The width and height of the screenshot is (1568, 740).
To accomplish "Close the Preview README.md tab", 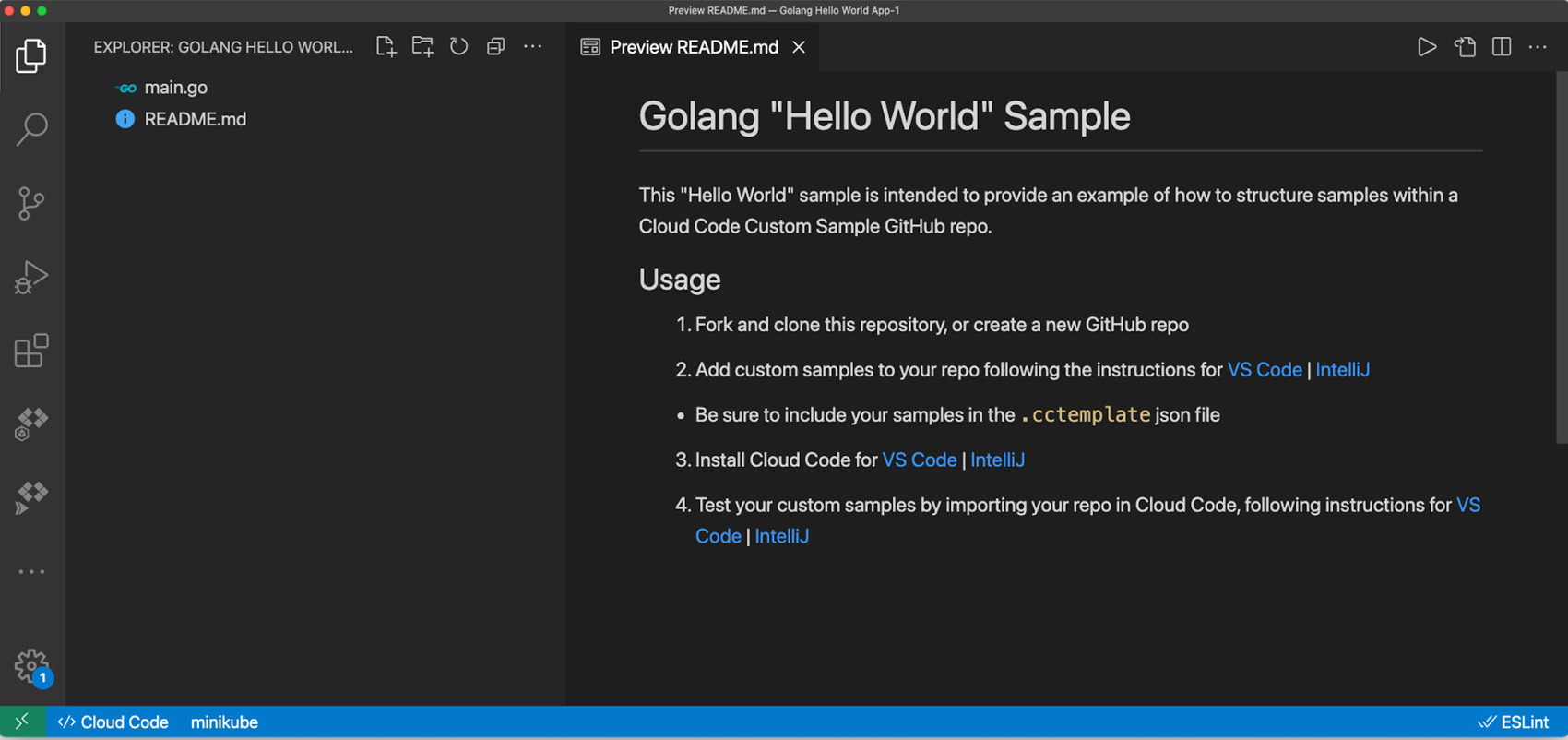I will [x=799, y=47].
